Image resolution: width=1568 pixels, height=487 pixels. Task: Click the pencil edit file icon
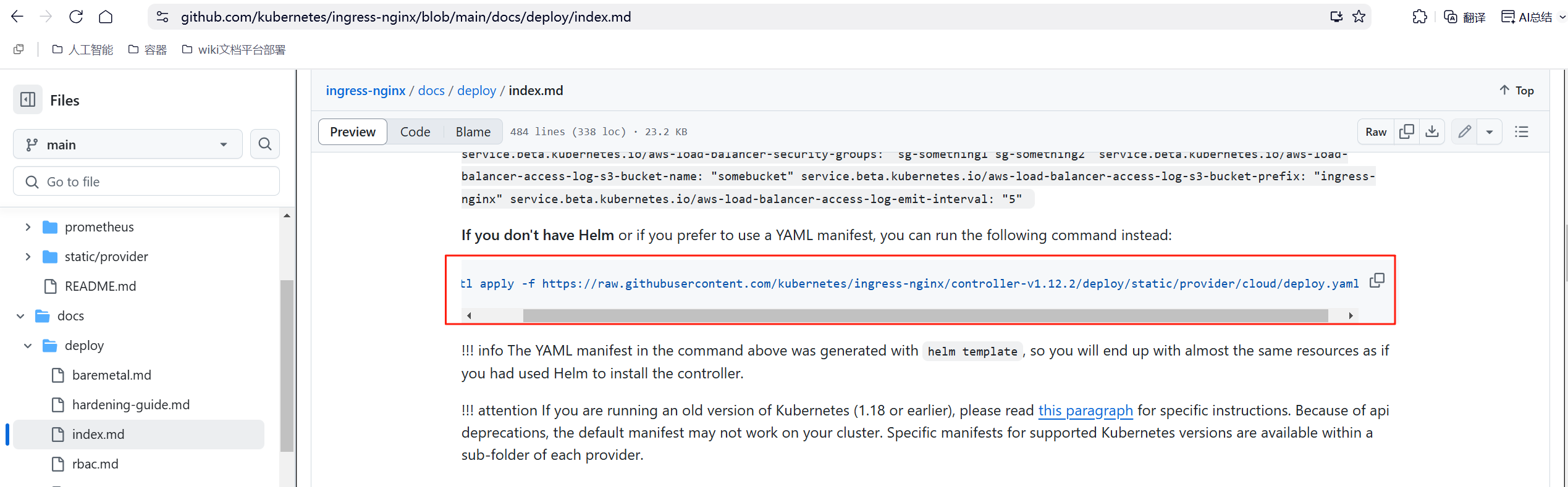[1464, 132]
